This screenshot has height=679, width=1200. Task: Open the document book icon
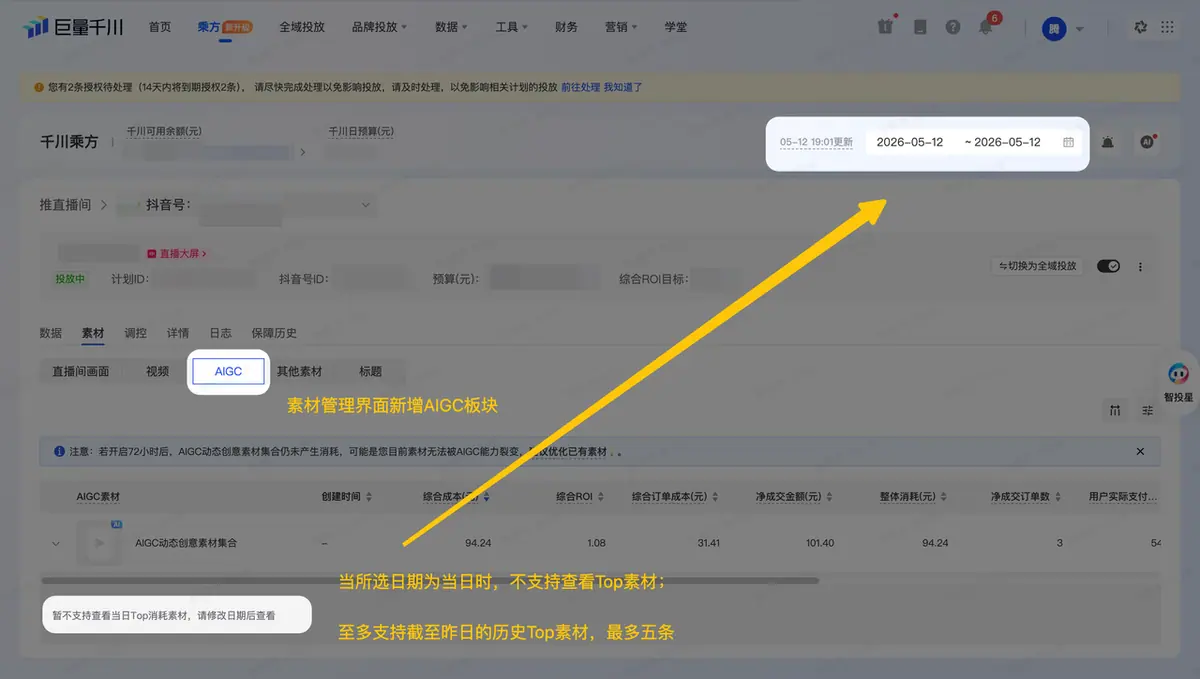(x=920, y=27)
